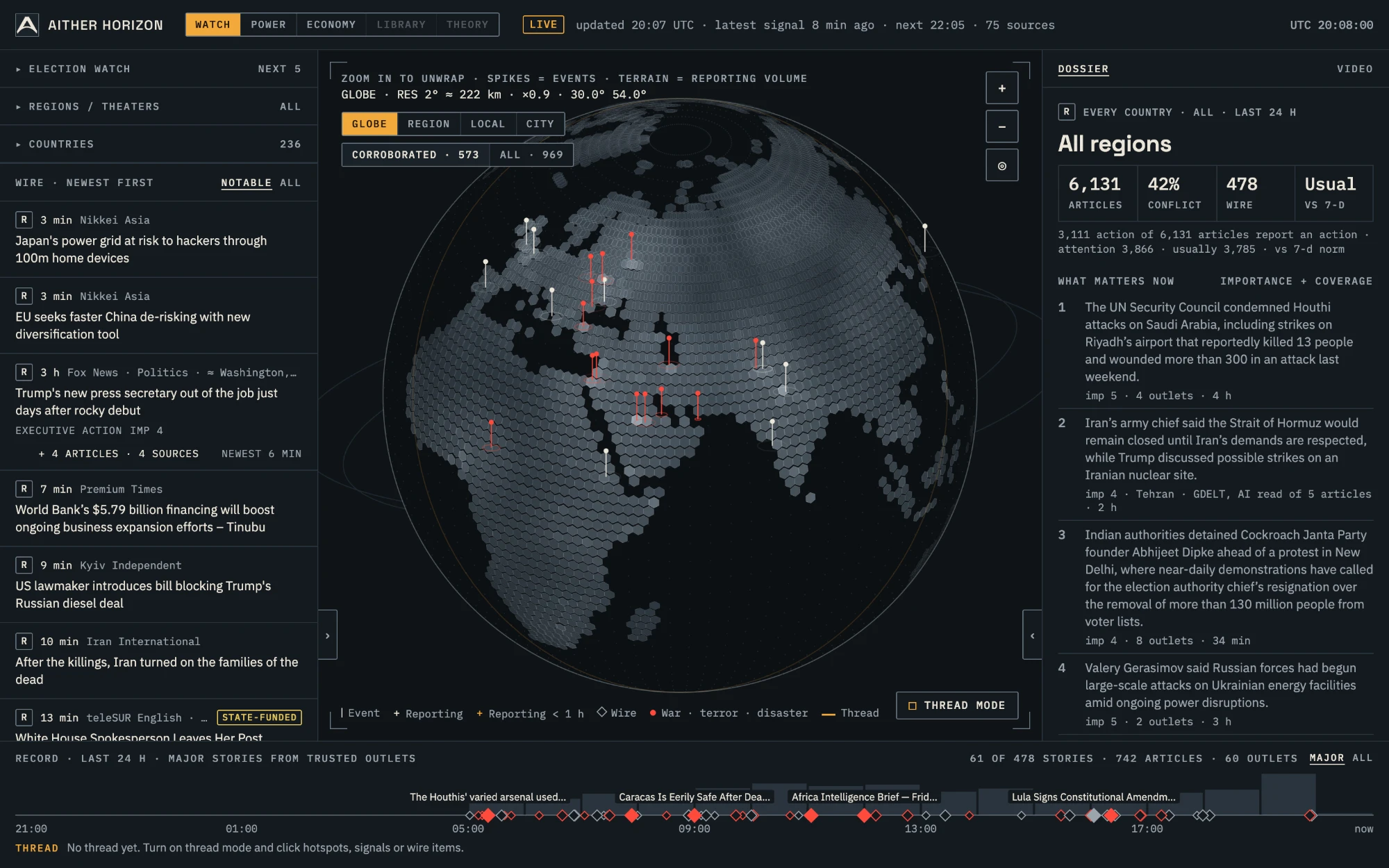Click the LIVE status badge
The height and width of the screenshot is (868, 1389).
coord(543,25)
